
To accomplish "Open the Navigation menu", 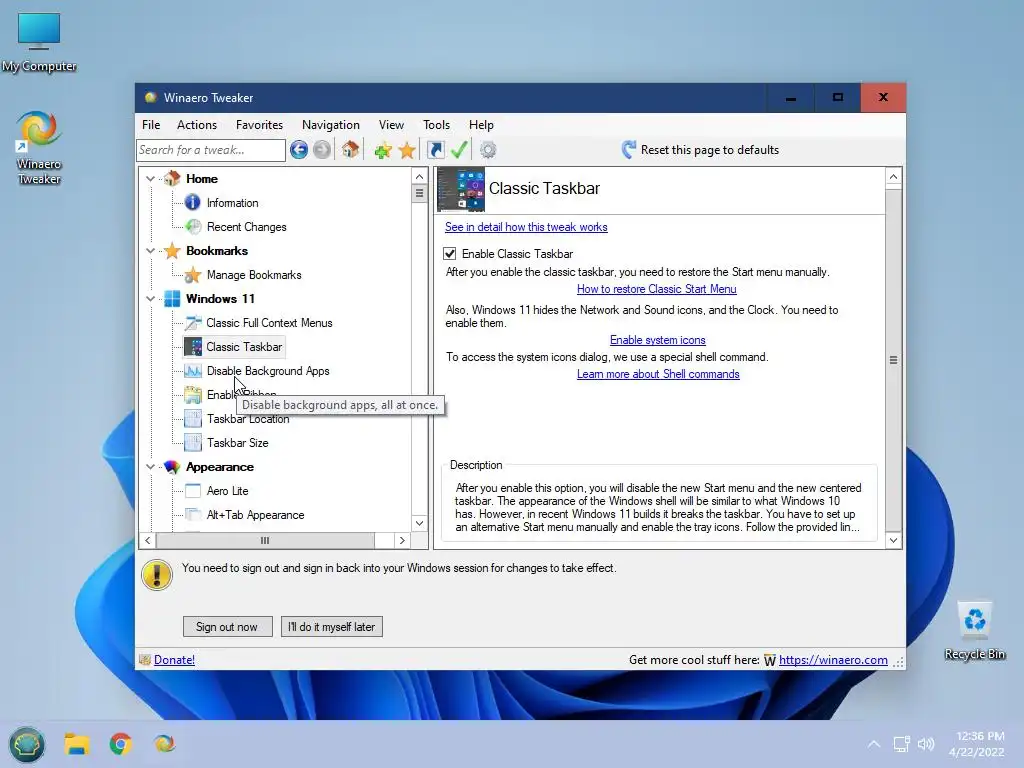I will click(x=330, y=125).
